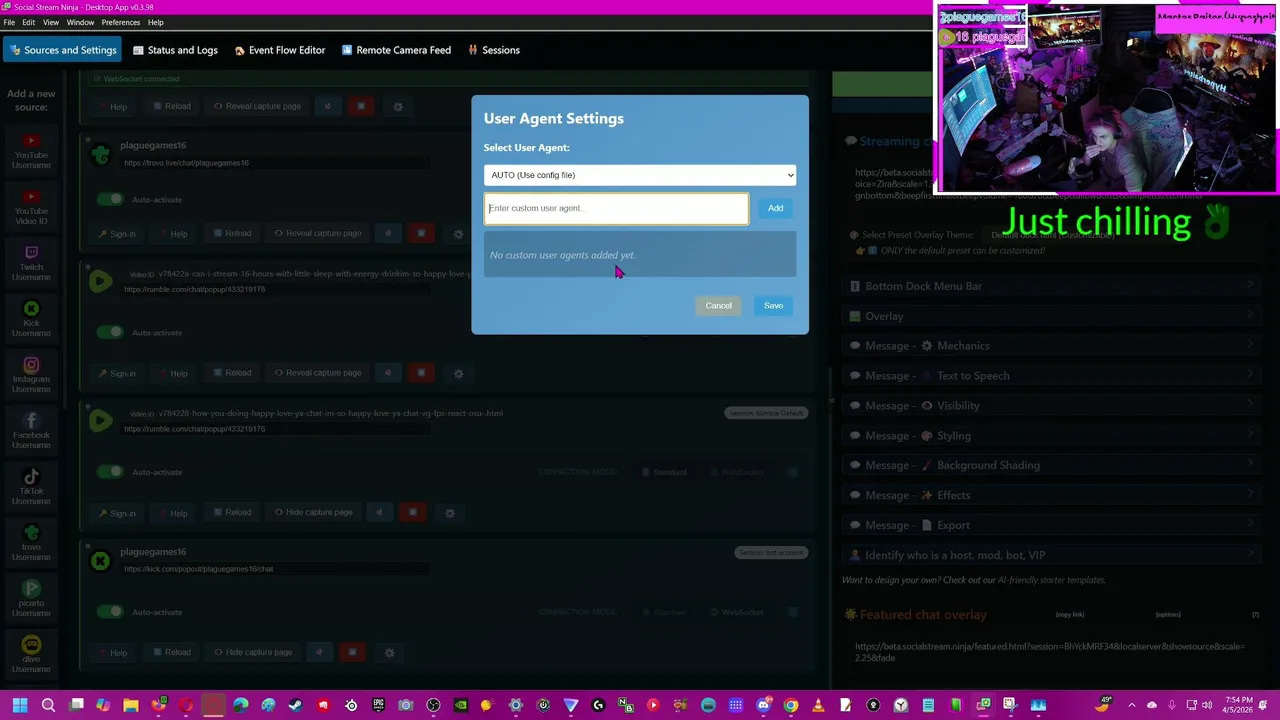
Task: Open Discord from the taskbar
Action: pos(764,706)
